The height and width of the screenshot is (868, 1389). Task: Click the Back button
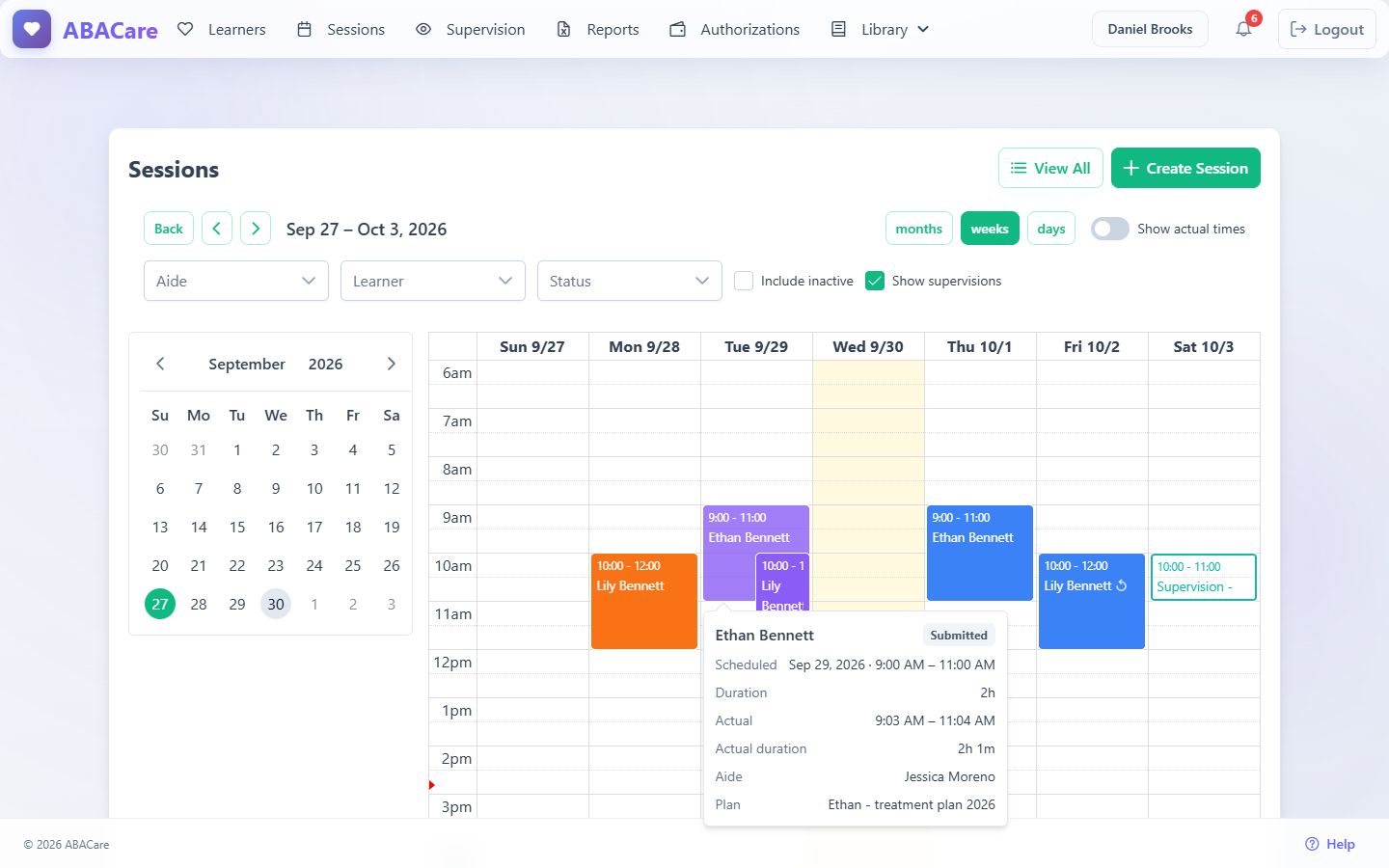pyautogui.click(x=169, y=229)
